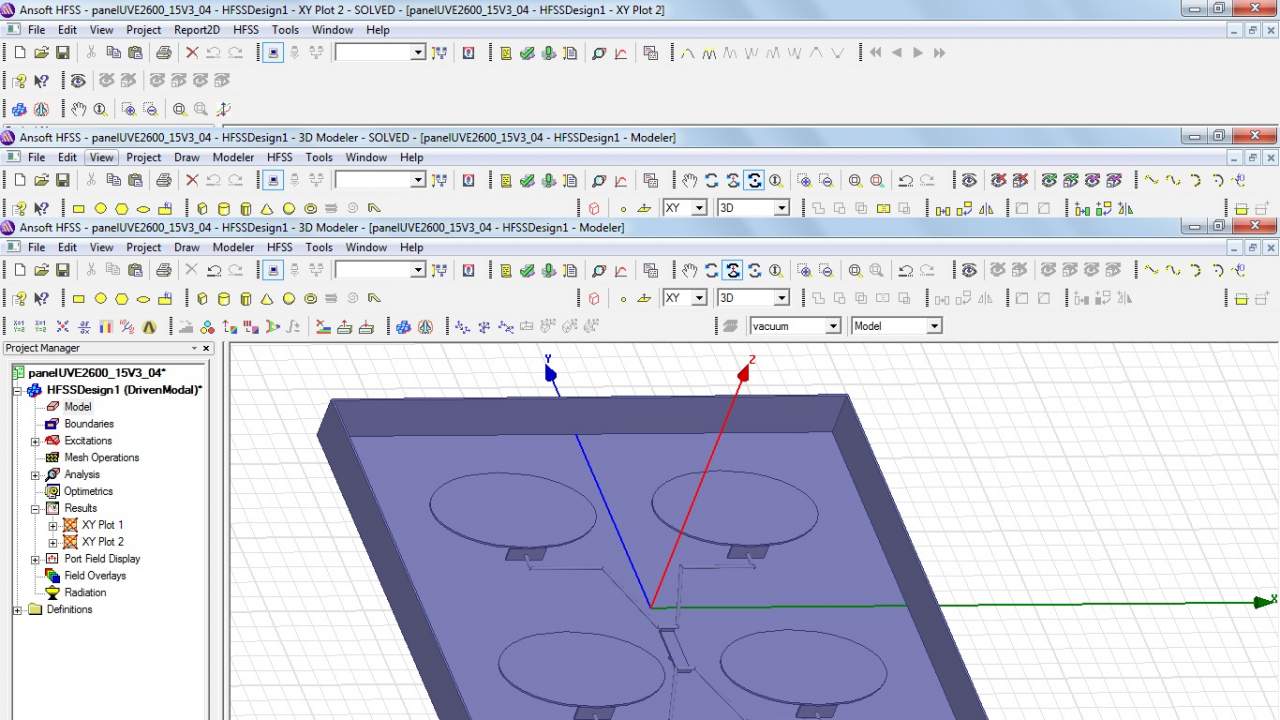The image size is (1280, 720).
Task: Print from the front window toolbar
Action: tap(163, 270)
